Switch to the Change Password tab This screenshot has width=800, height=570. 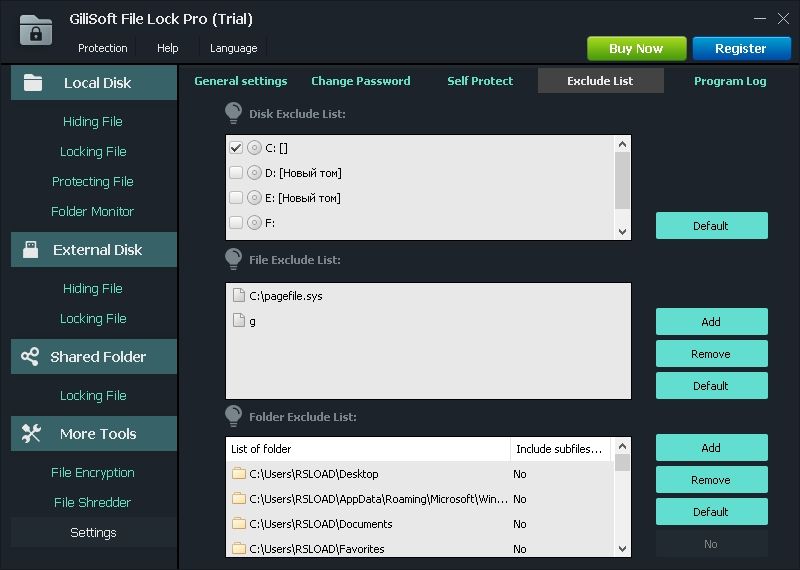[x=361, y=81]
